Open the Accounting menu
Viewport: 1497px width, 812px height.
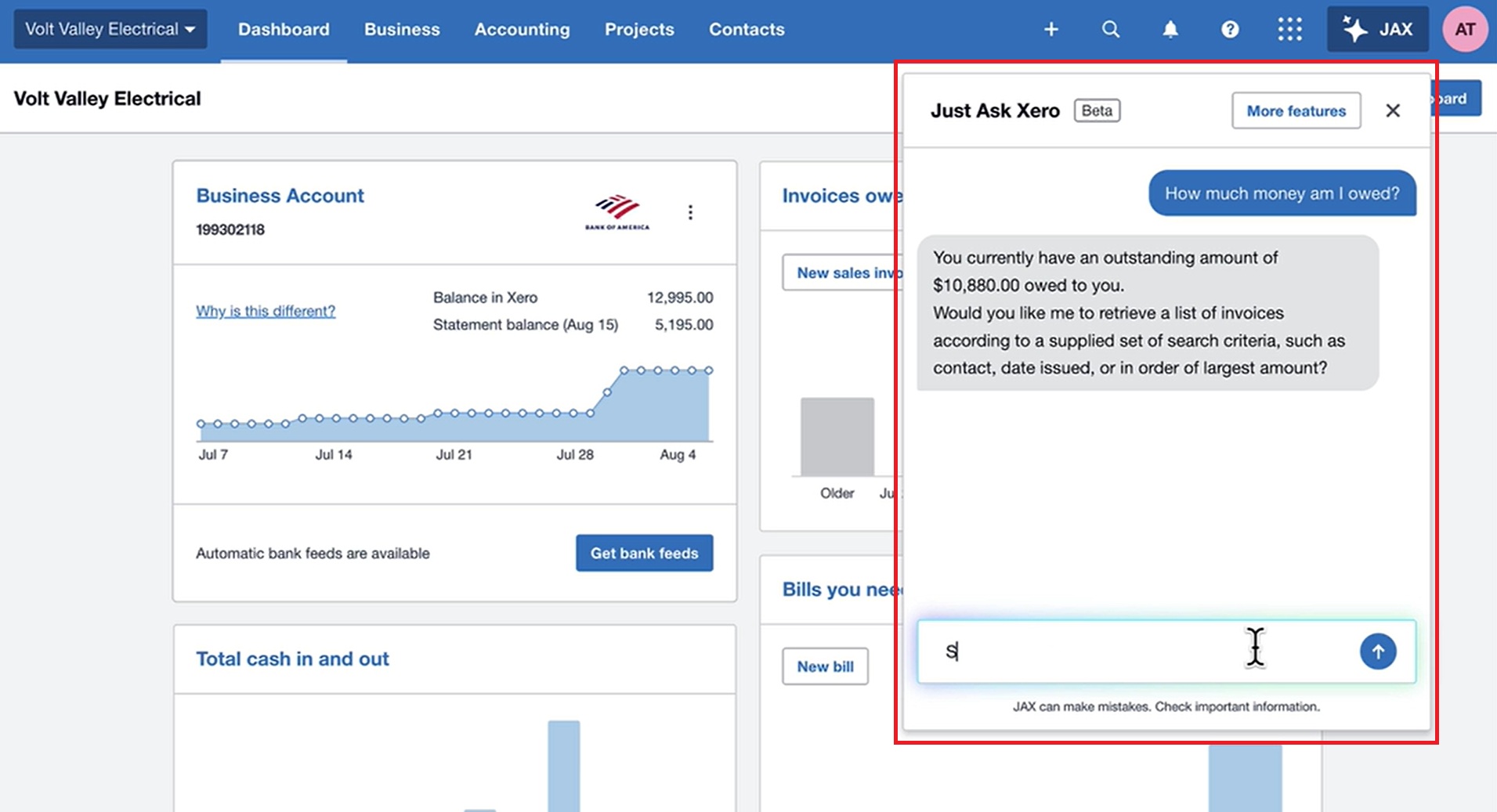click(522, 29)
